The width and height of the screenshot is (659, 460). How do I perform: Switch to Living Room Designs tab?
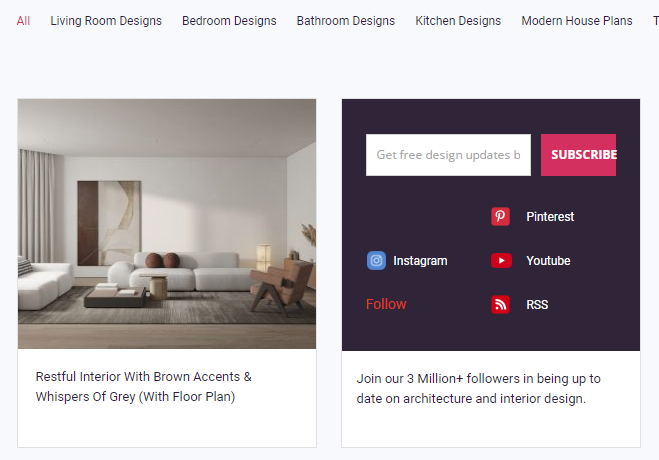click(106, 21)
